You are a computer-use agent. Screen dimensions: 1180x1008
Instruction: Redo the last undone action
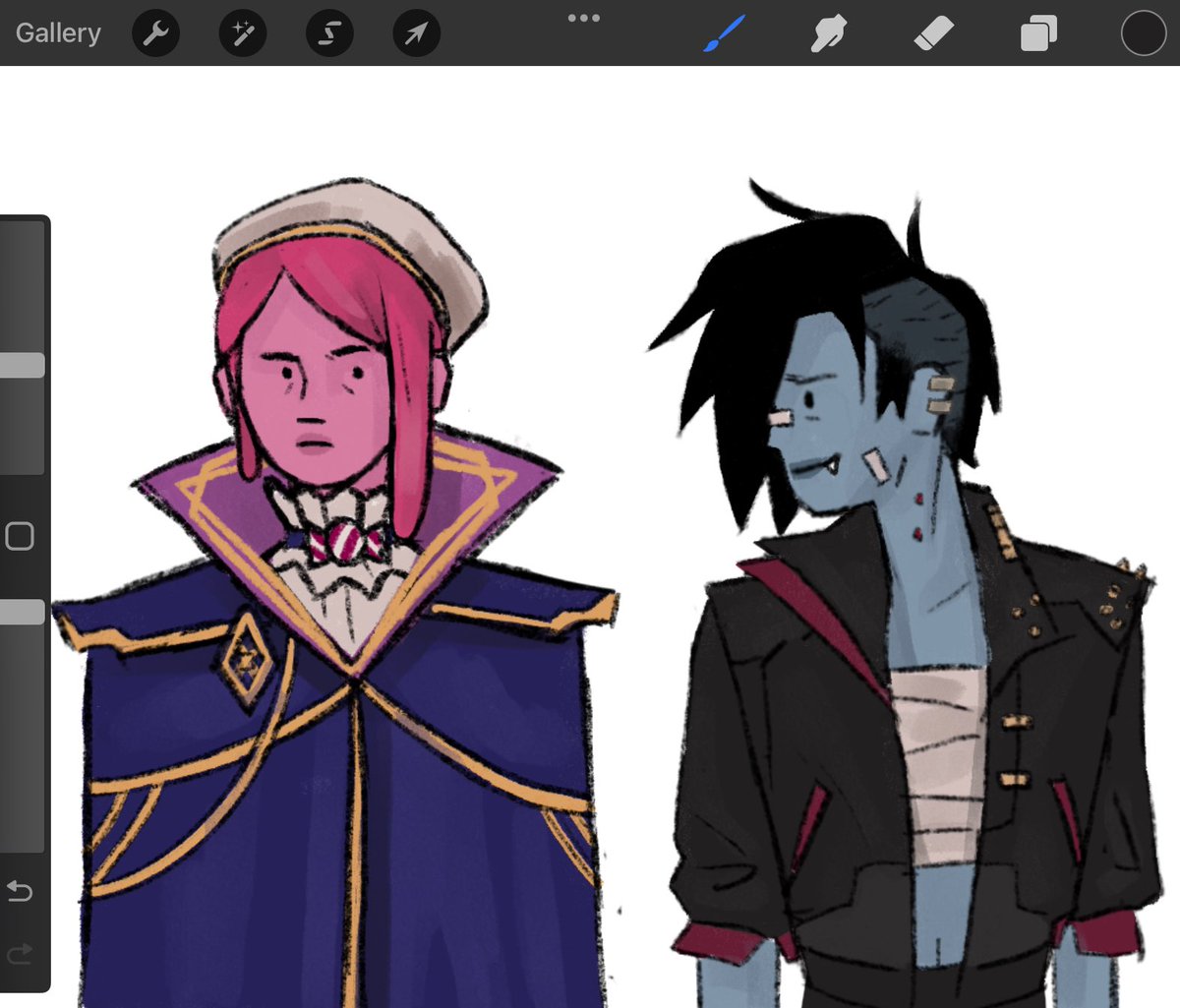pyautogui.click(x=20, y=953)
